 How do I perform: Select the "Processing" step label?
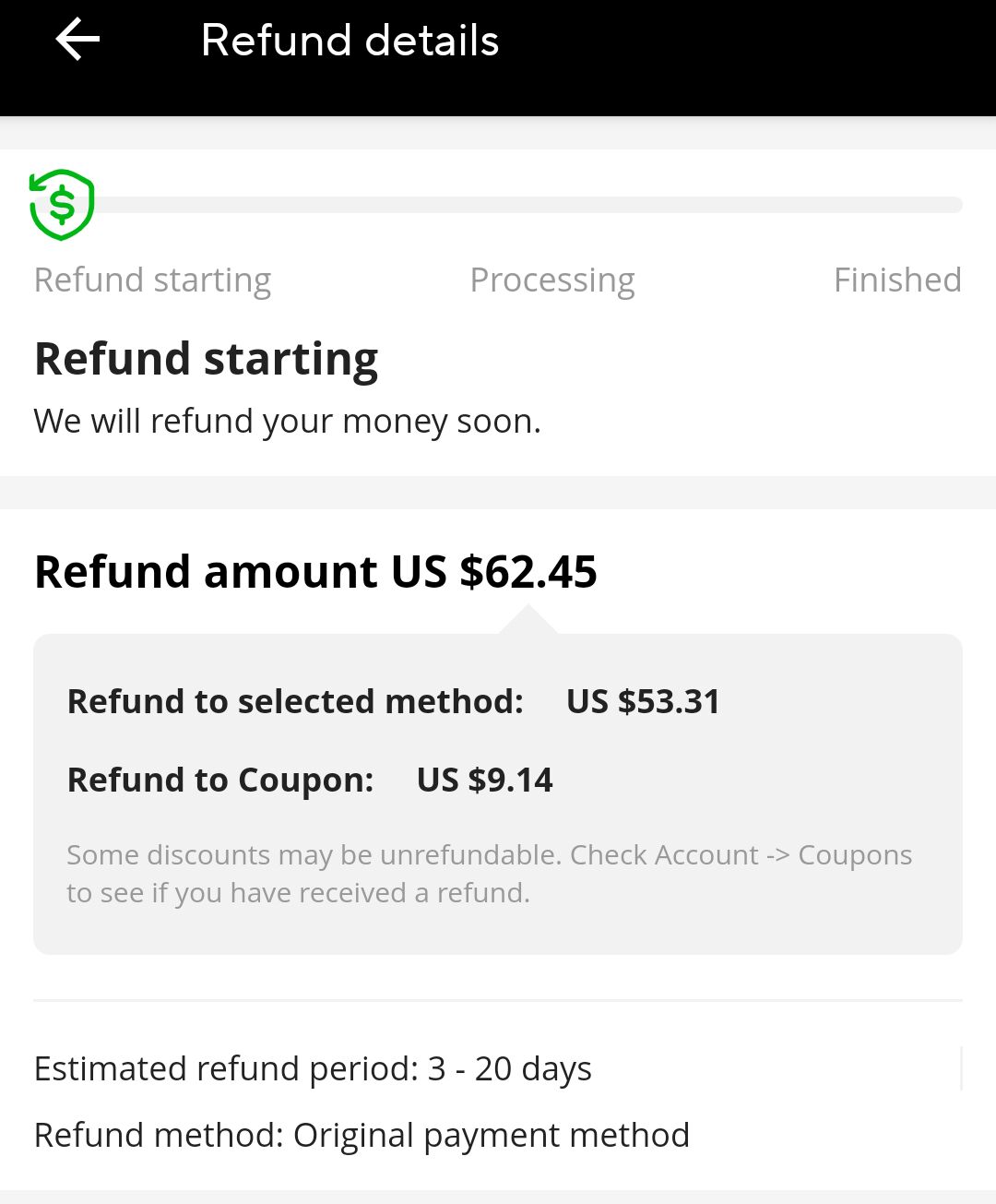551,280
